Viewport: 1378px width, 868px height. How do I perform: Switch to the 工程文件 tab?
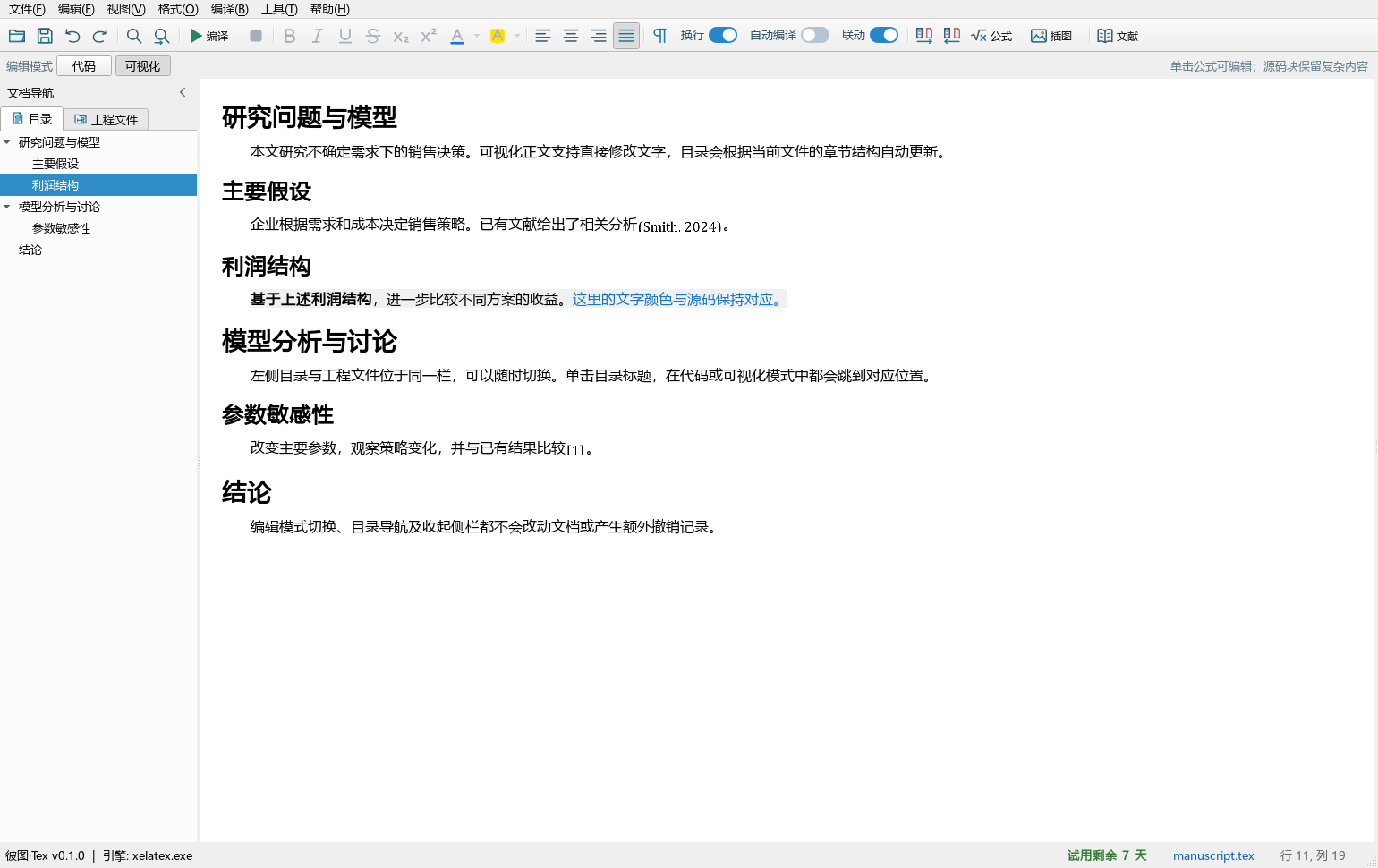coord(106,119)
